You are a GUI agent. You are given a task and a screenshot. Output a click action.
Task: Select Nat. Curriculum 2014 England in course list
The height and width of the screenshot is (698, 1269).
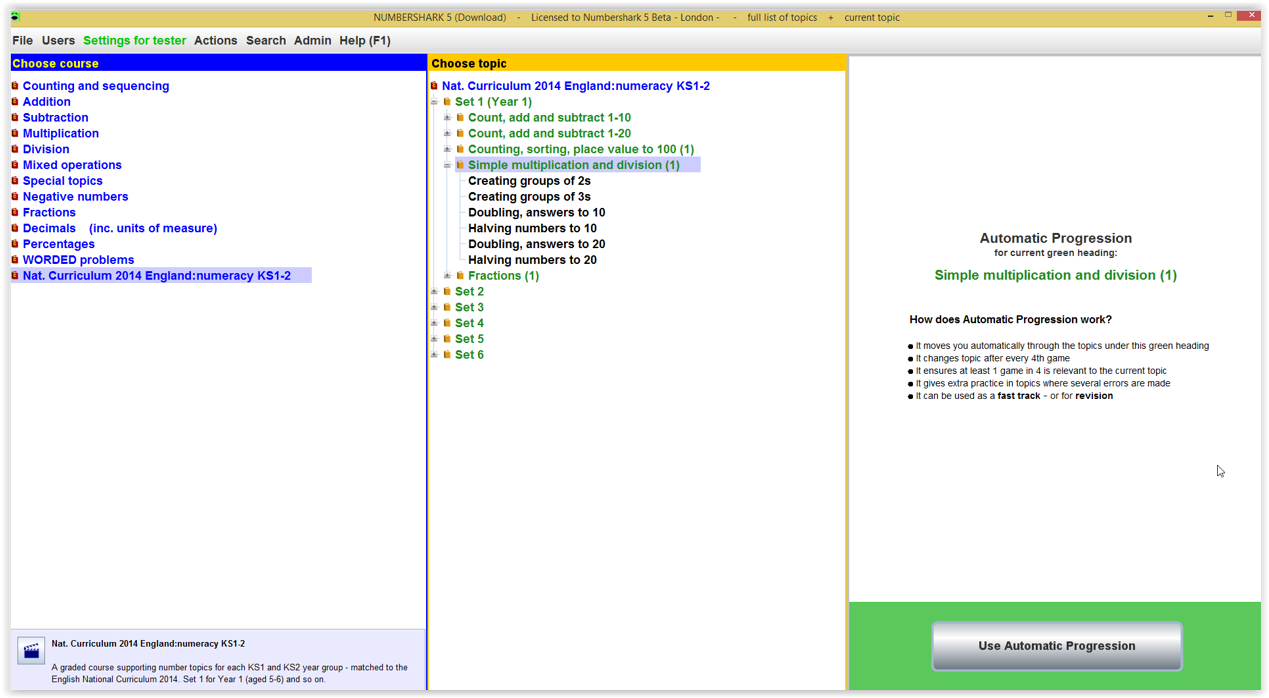157,276
